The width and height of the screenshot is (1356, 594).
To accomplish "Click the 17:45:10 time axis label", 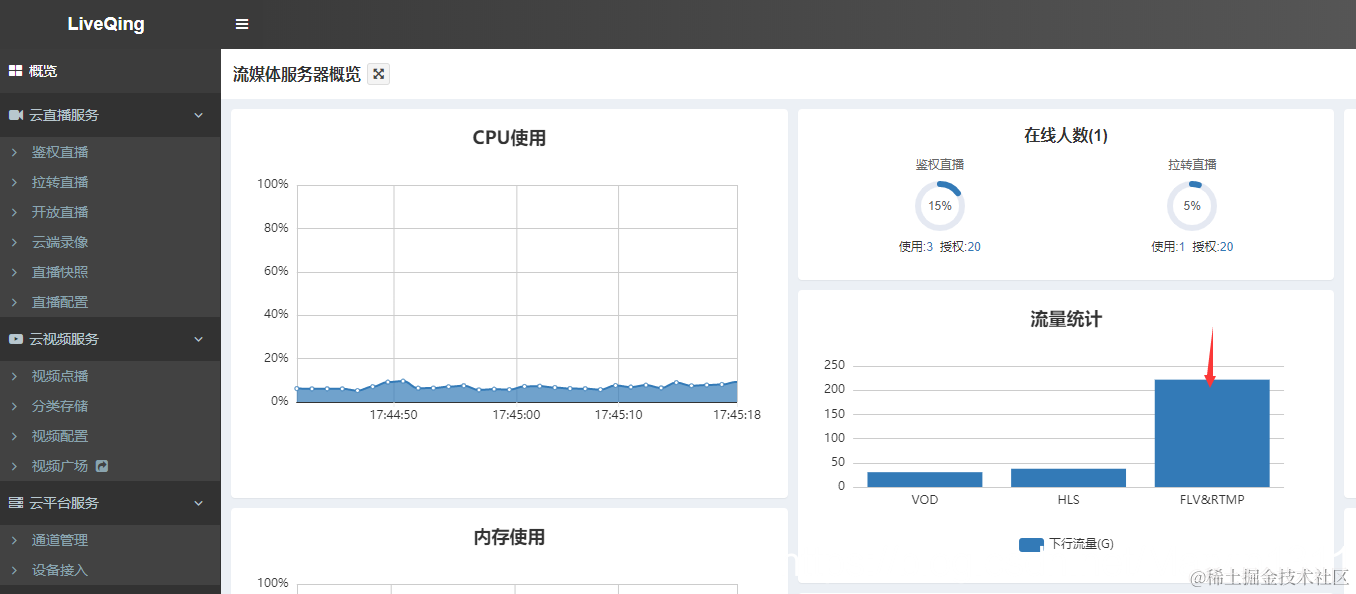I will [619, 415].
